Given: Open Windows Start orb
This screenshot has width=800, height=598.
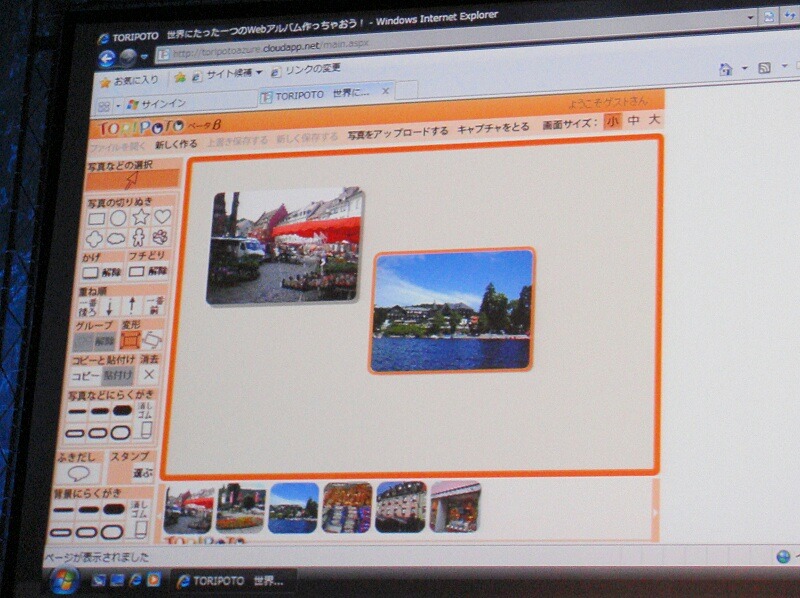Looking at the screenshot, I should coord(64,581).
